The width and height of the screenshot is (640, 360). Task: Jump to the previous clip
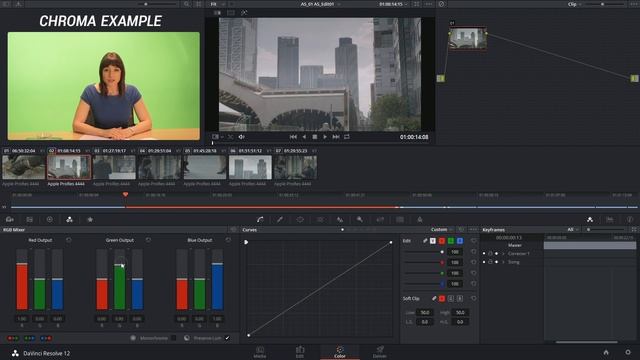[x=293, y=137]
